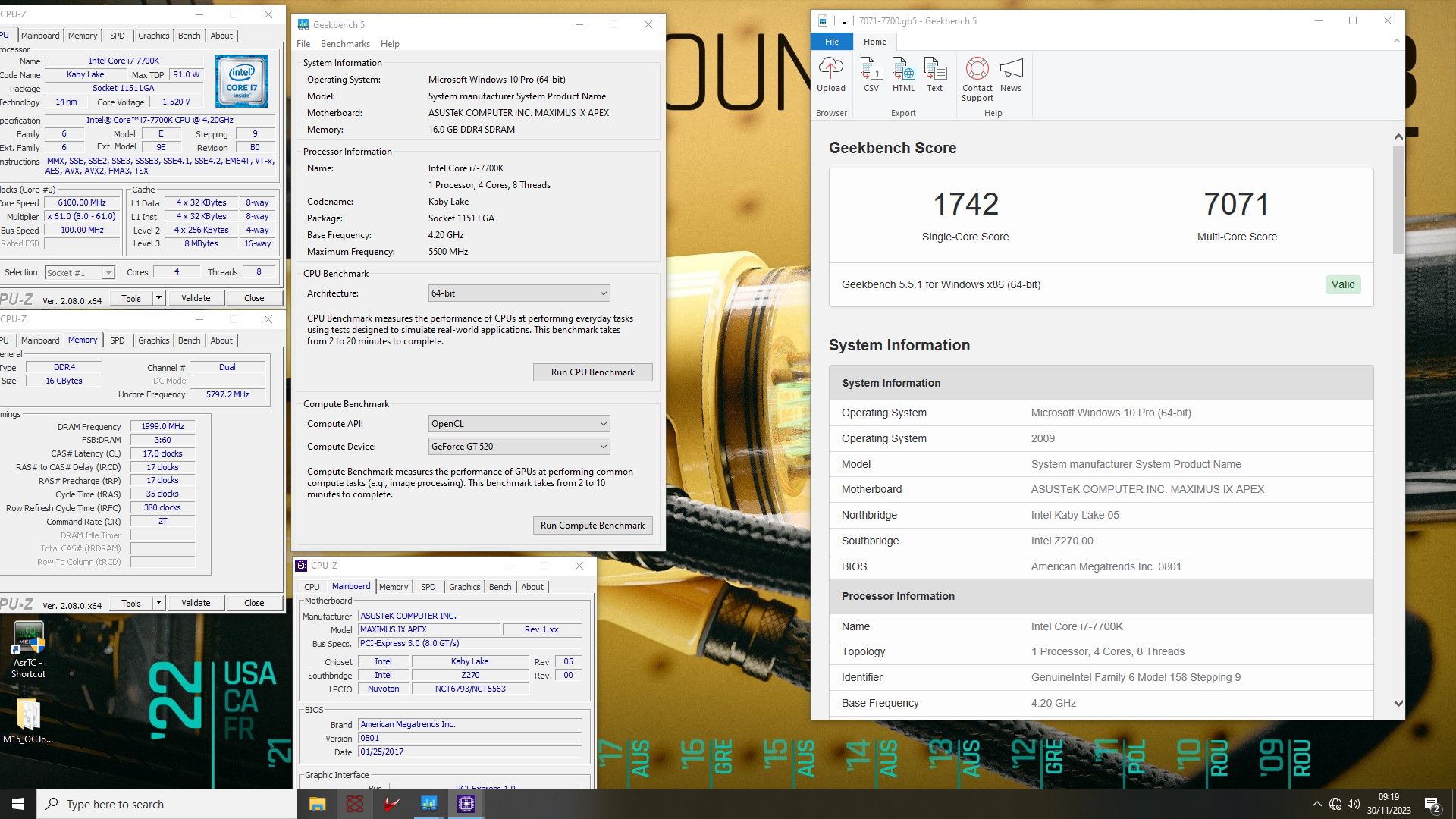This screenshot has height=819, width=1456.
Task: Click Tools button in top CPU-Z window
Action: click(x=131, y=298)
